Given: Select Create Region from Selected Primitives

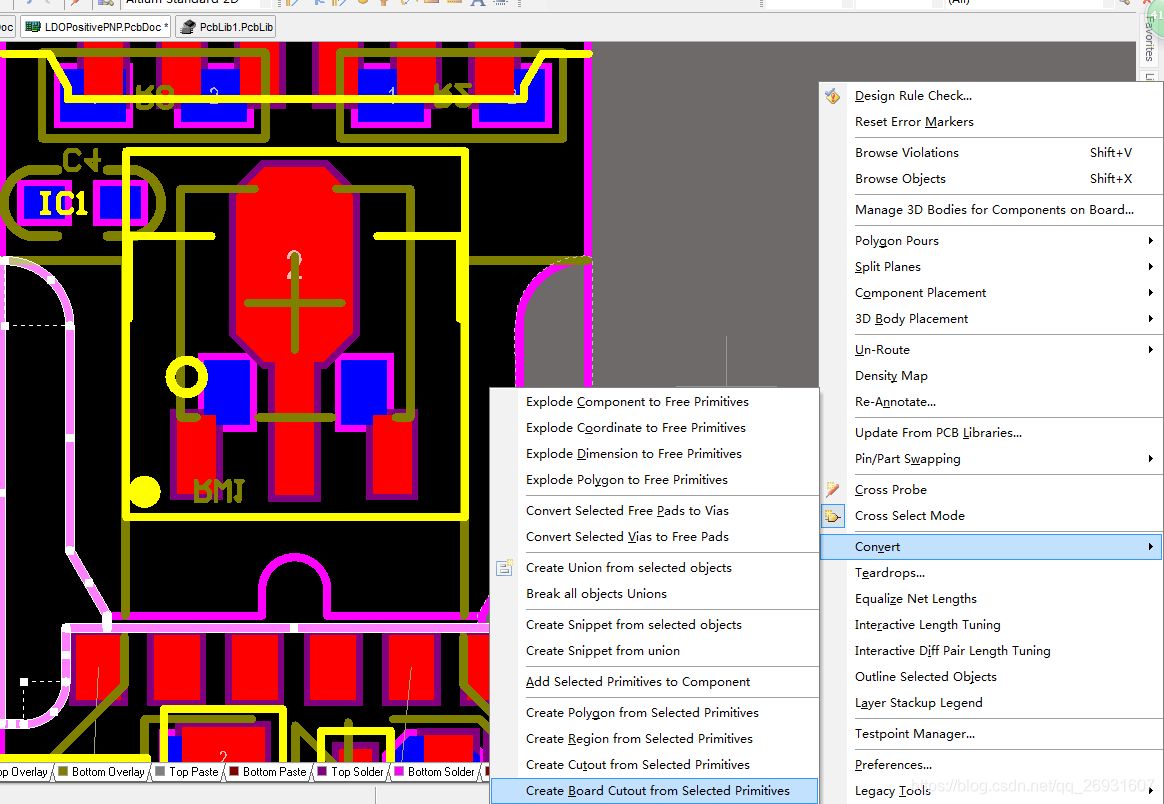Looking at the screenshot, I should tap(654, 739).
